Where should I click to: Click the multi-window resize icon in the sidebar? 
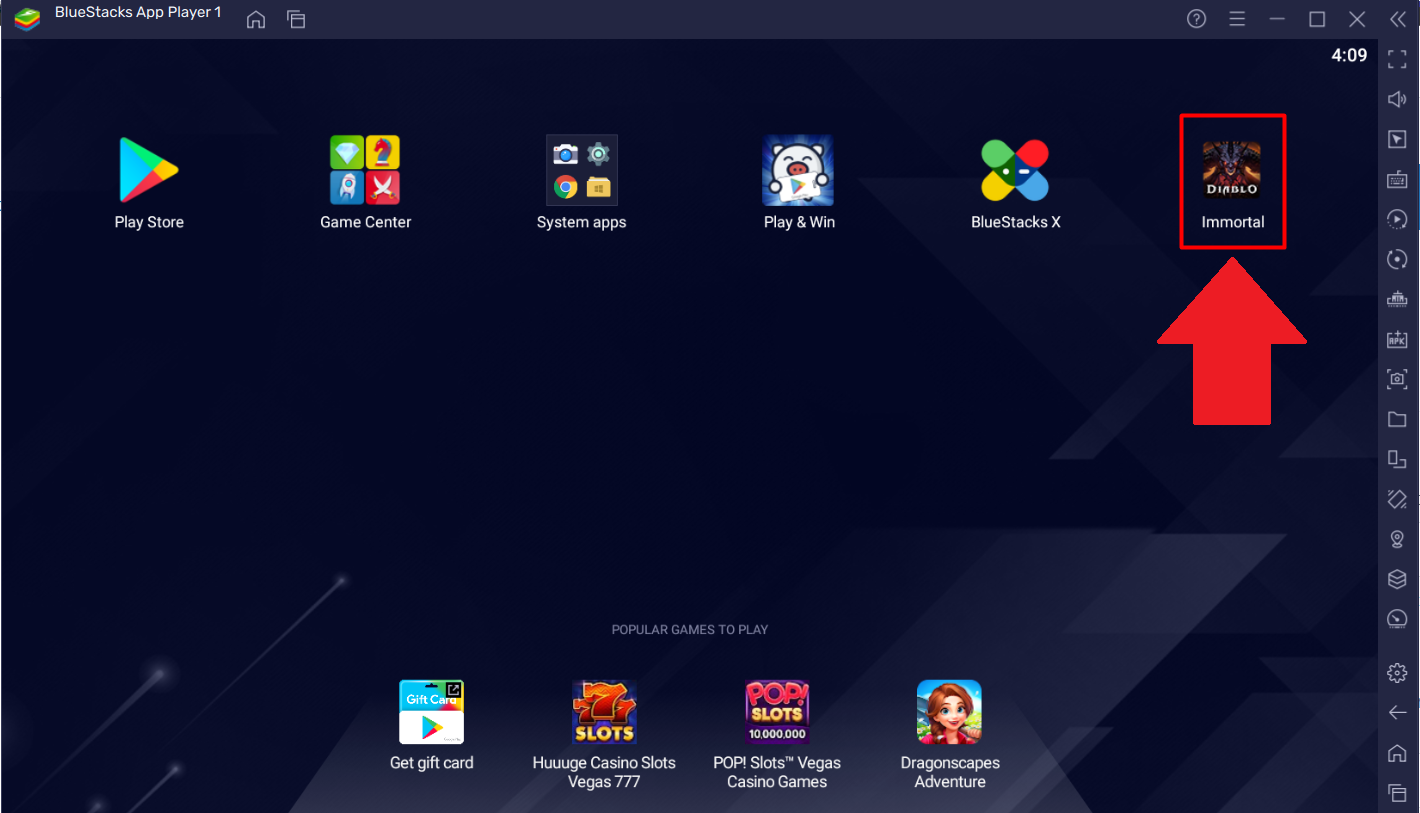pos(1397,459)
